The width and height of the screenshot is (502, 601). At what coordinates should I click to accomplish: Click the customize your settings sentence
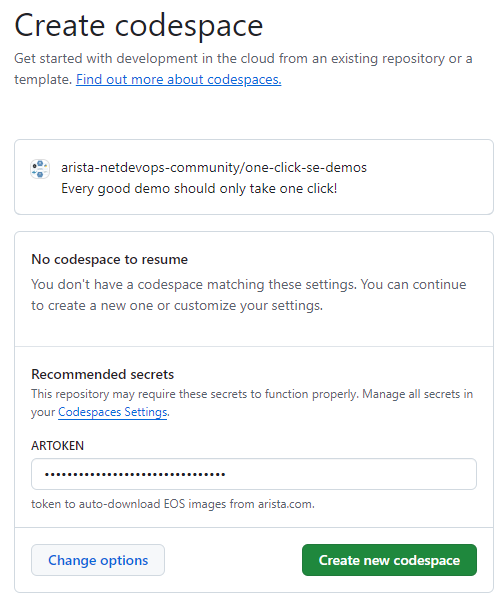pyautogui.click(x=177, y=305)
